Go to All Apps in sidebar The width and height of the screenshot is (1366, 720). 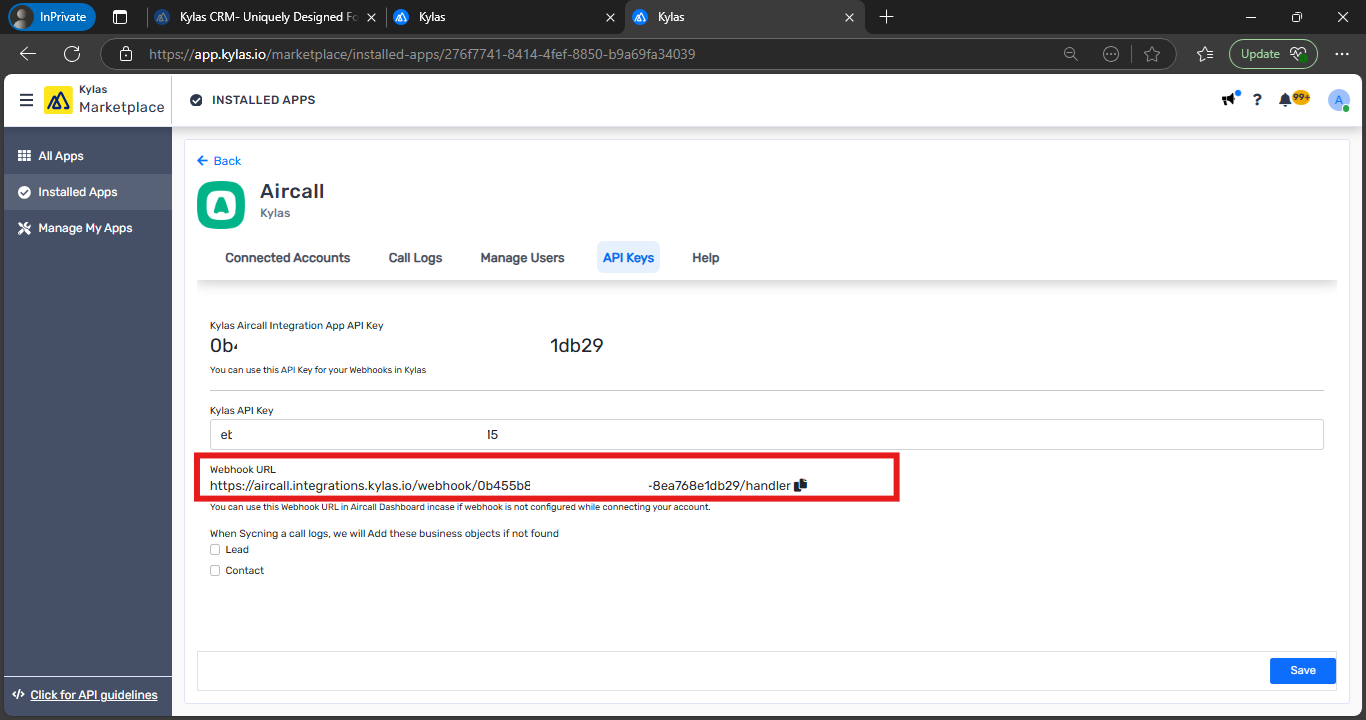88,156
